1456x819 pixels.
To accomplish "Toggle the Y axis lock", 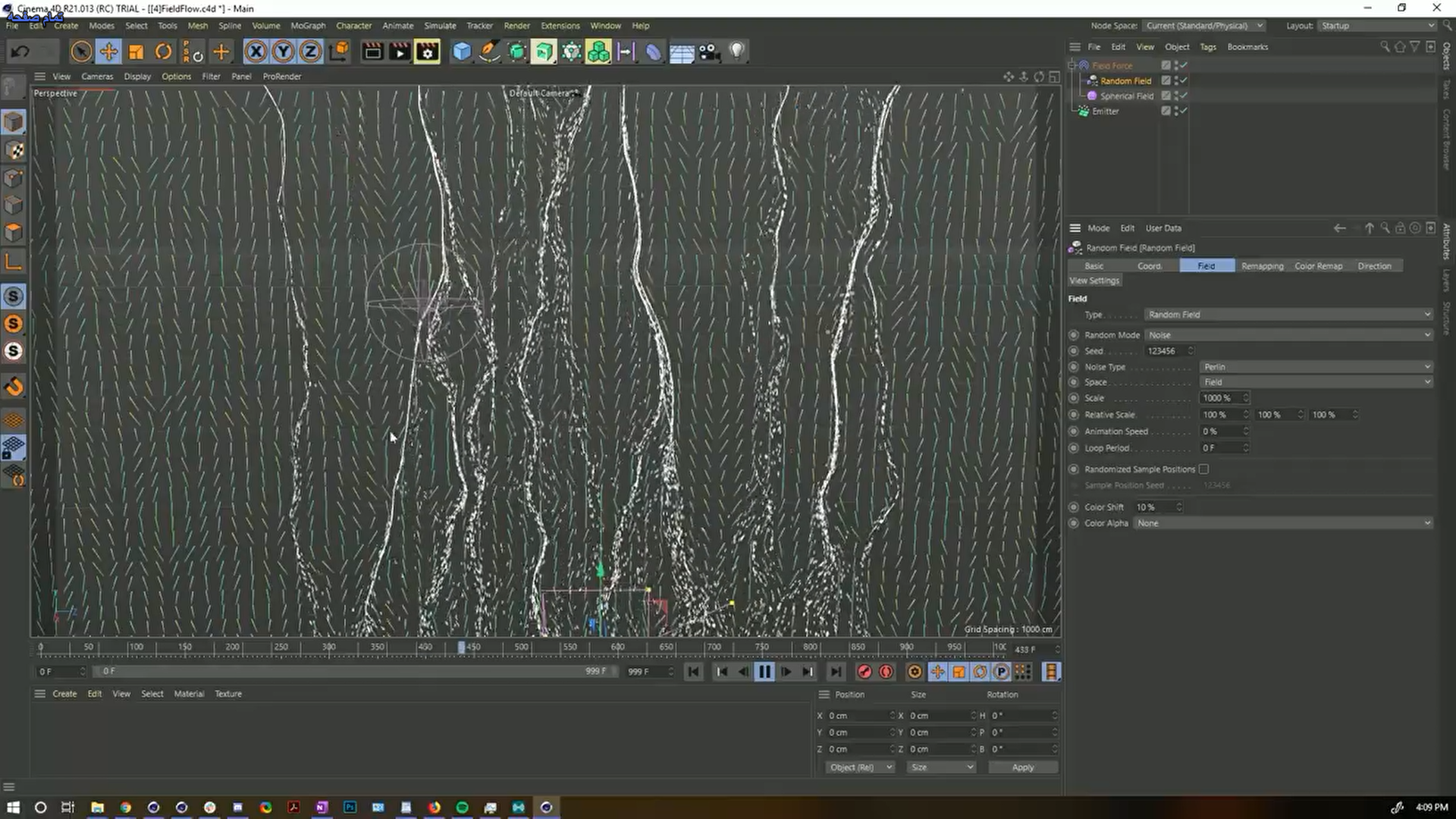I will 284,52.
